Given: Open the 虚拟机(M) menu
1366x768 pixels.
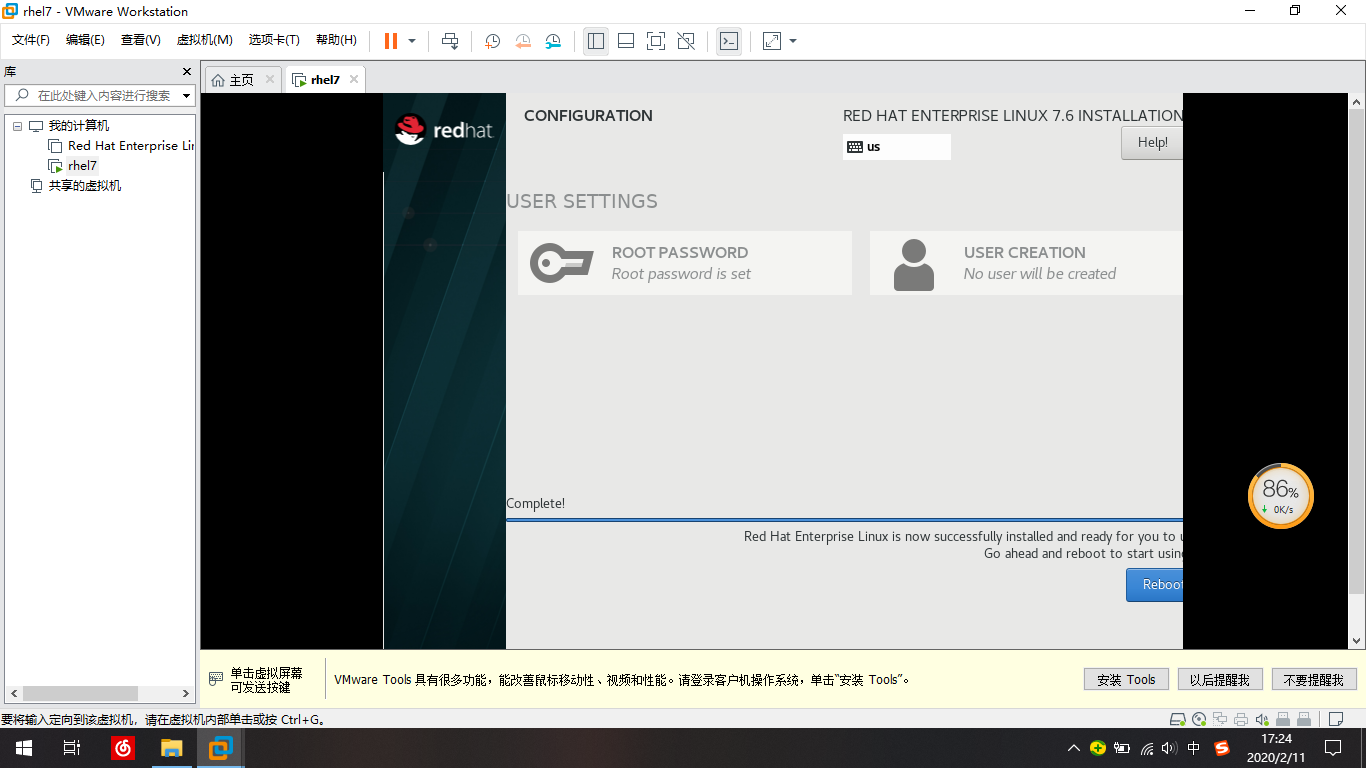Looking at the screenshot, I should [x=204, y=40].
